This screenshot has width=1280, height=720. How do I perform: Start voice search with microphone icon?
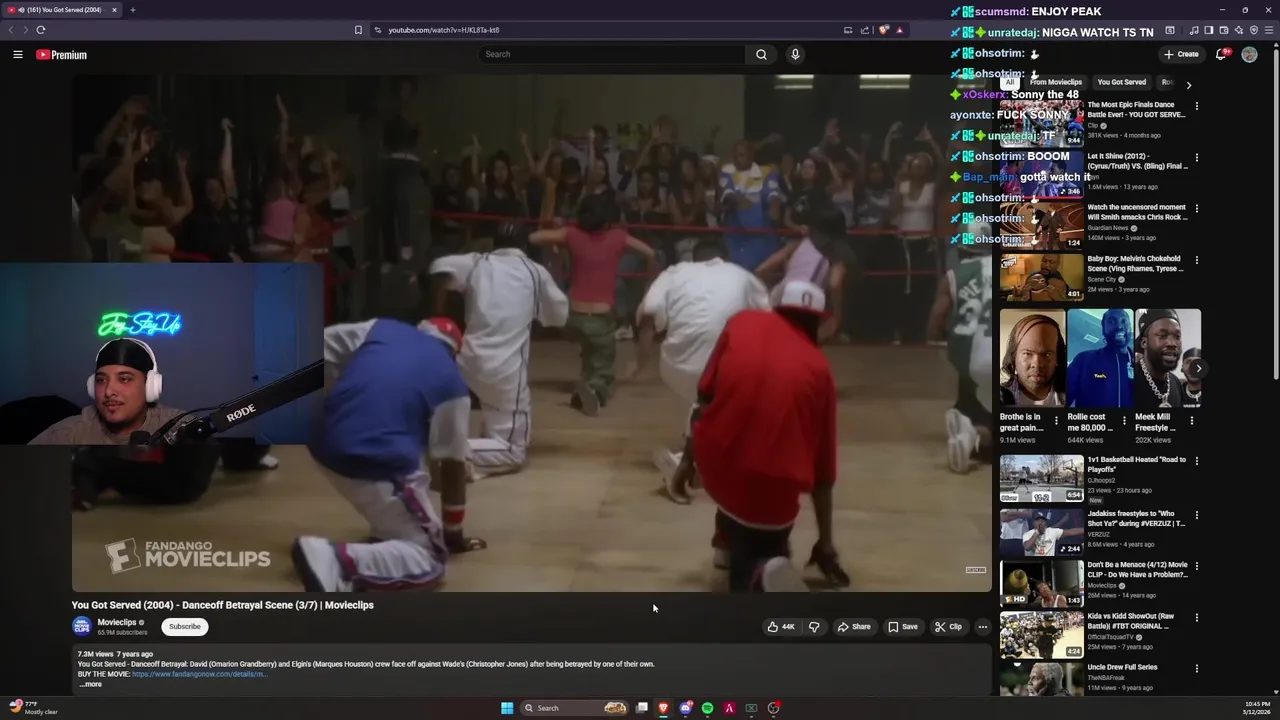[x=795, y=54]
